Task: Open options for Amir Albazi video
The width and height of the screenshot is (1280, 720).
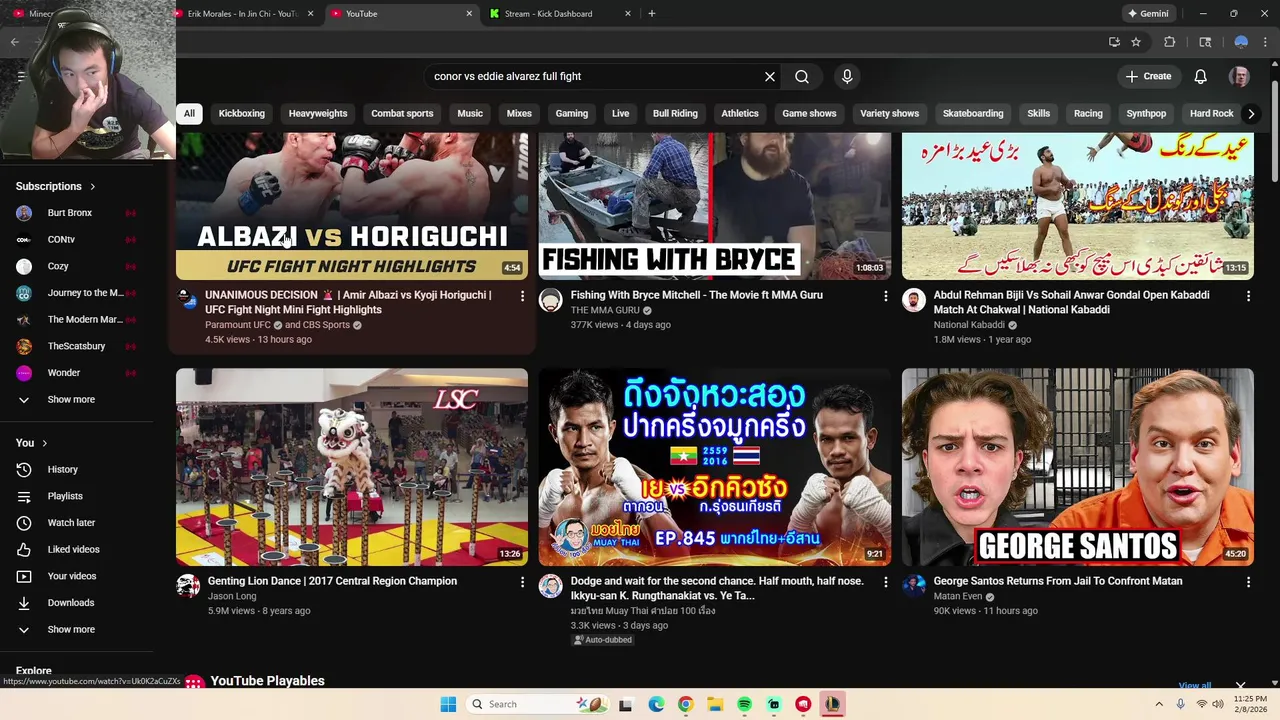Action: click(x=522, y=296)
